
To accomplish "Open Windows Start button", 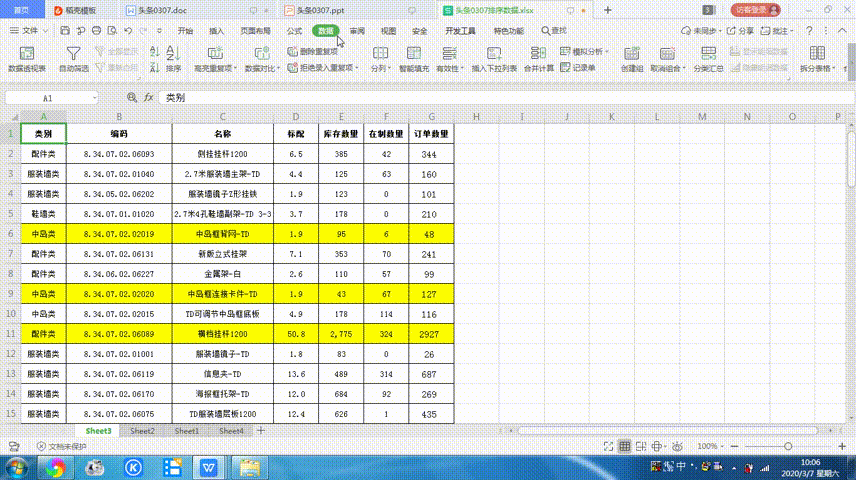I will [16, 468].
